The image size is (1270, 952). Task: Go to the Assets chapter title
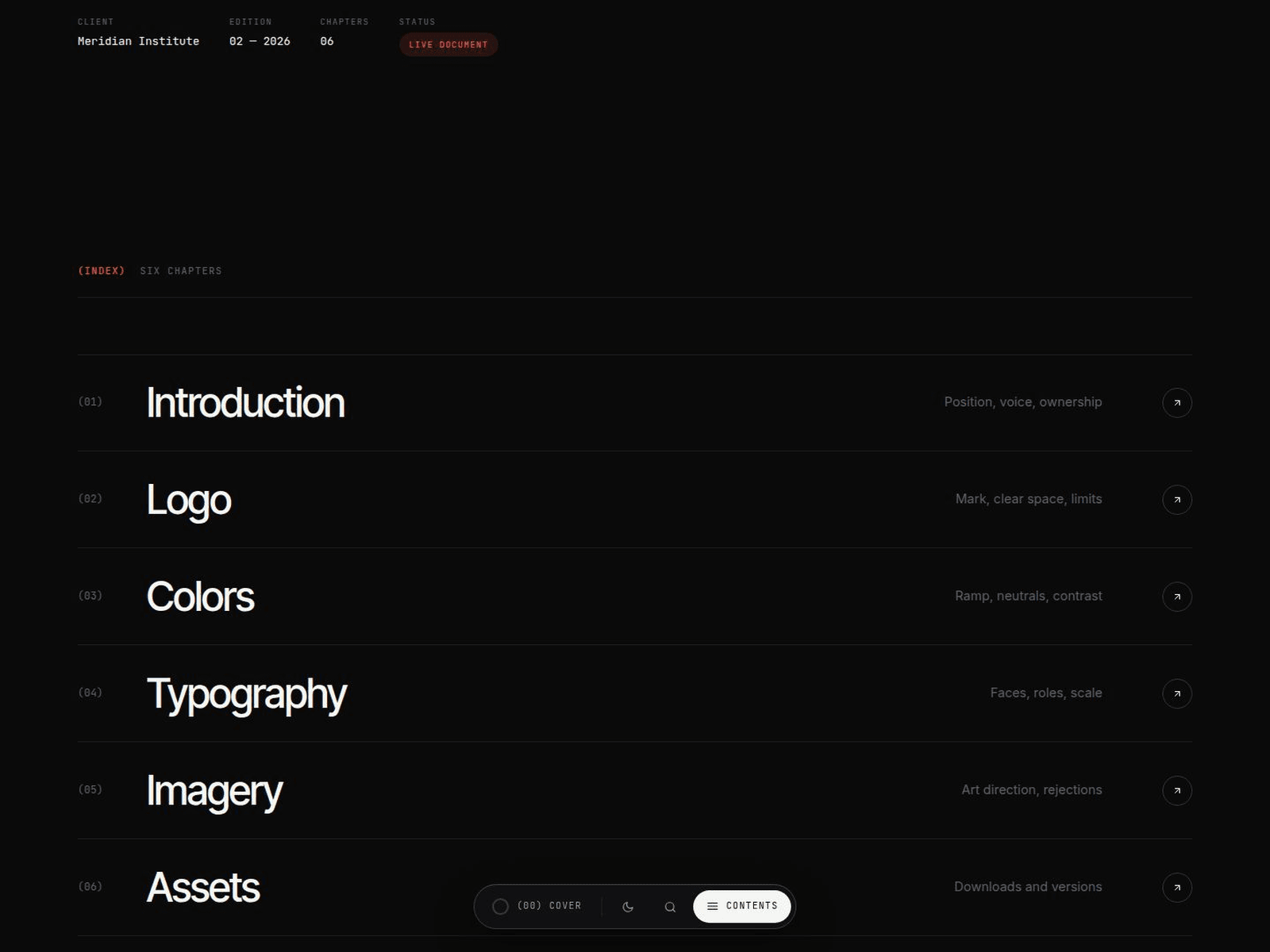point(203,887)
